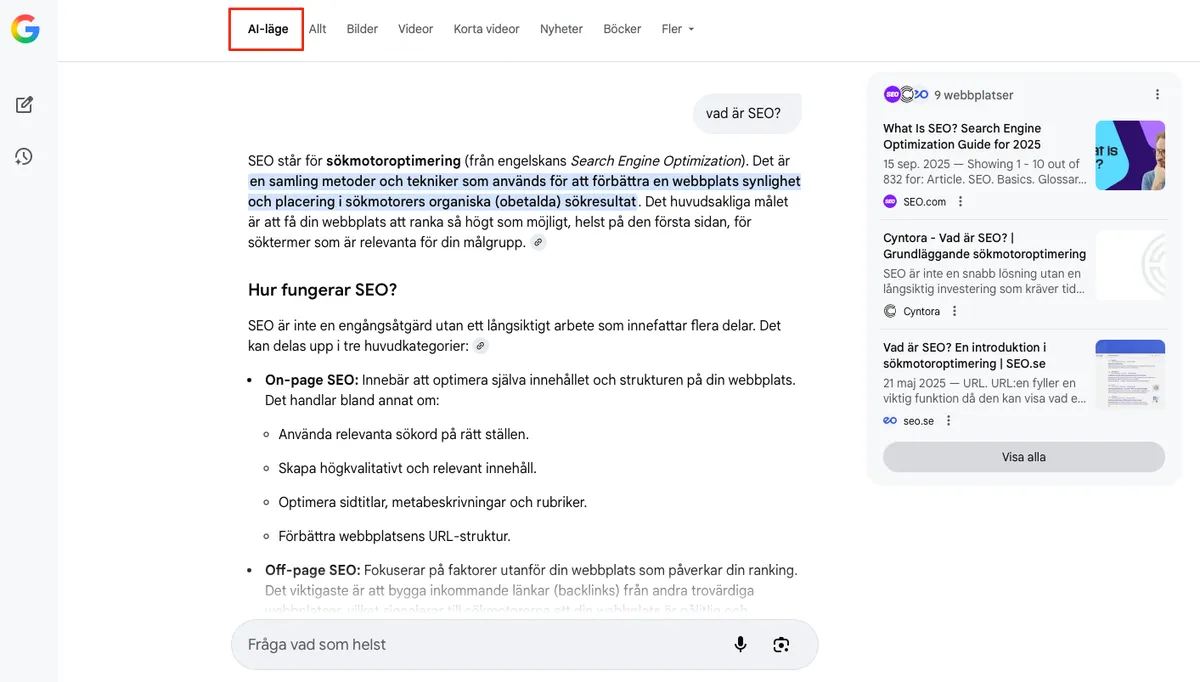Image resolution: width=1200 pixels, height=682 pixels.
Task: Click 'Cyntora' source name
Action: (x=922, y=312)
